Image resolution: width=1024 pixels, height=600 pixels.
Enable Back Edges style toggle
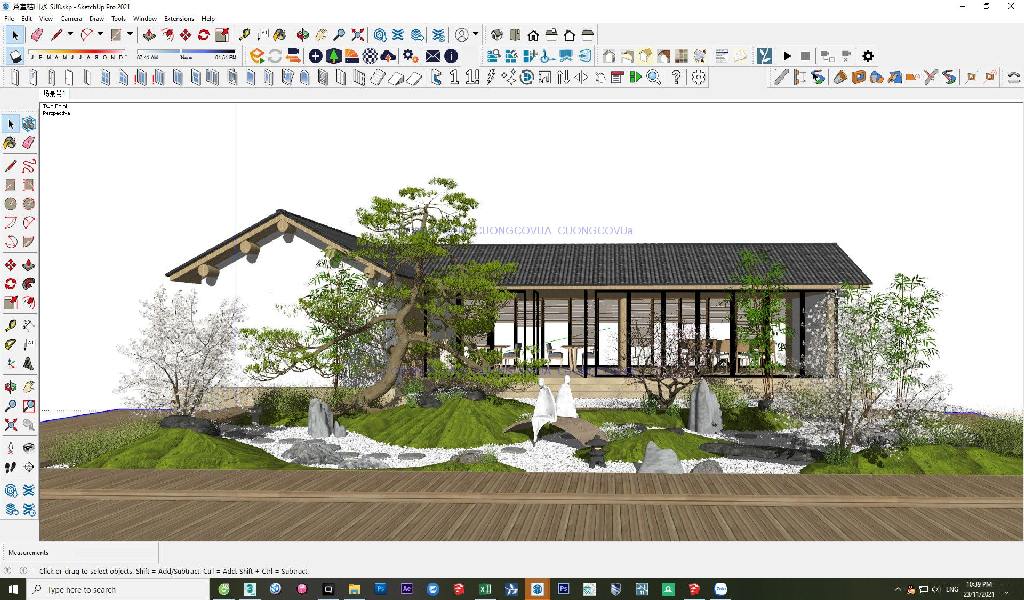click(x=627, y=56)
